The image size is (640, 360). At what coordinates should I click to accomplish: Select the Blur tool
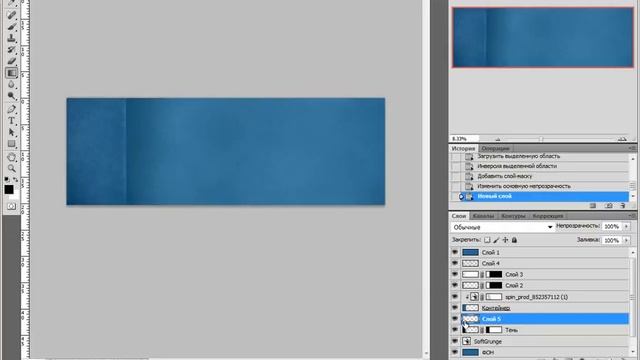click(11, 84)
